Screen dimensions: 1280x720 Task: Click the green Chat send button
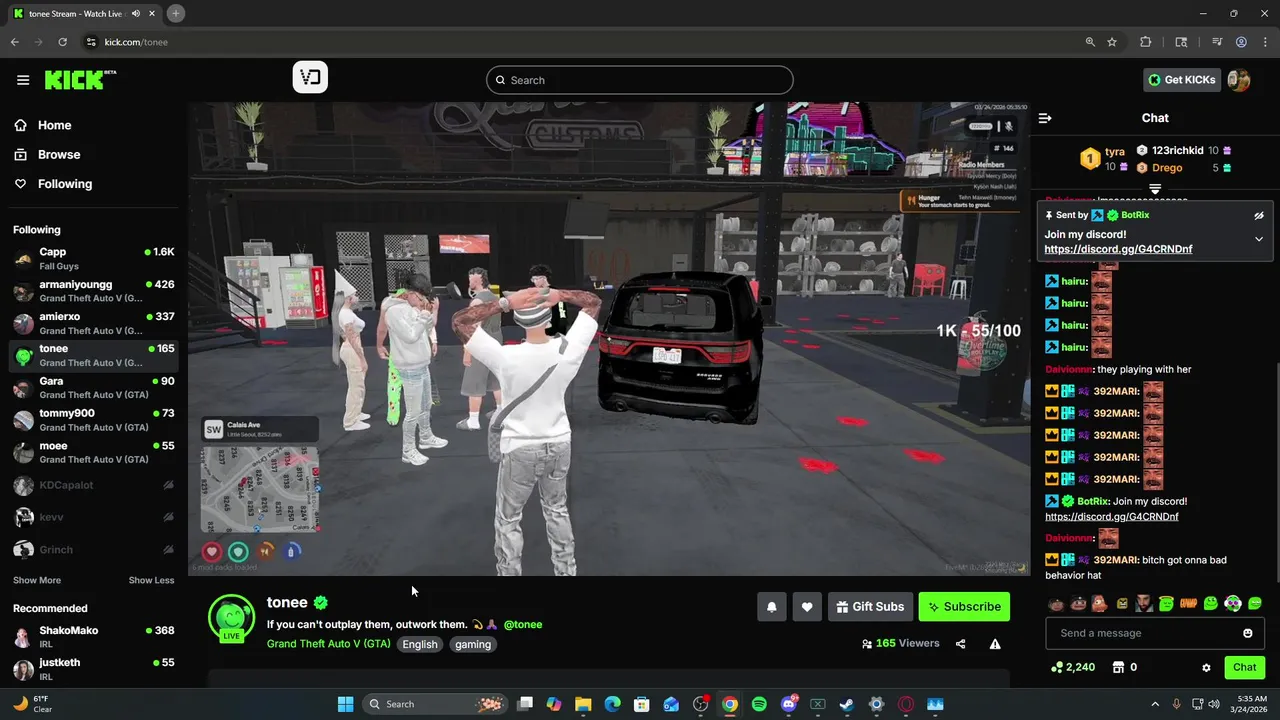coord(1244,667)
